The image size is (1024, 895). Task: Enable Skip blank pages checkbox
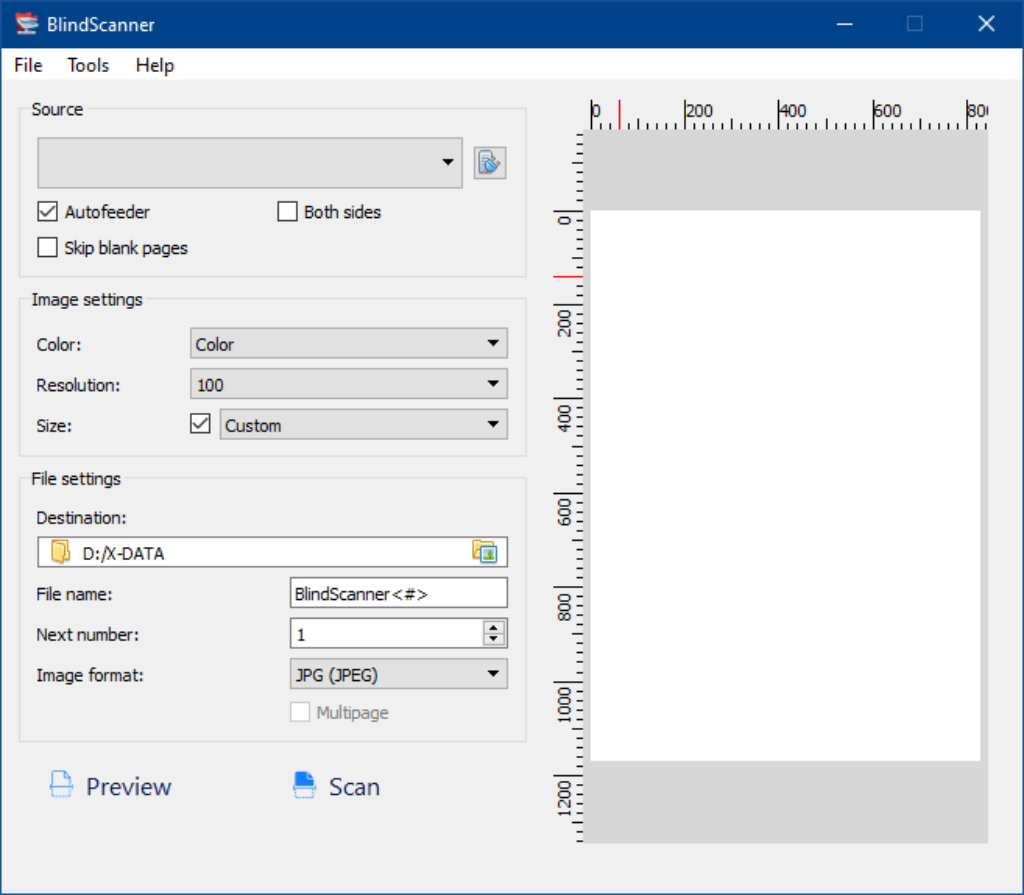click(x=47, y=248)
